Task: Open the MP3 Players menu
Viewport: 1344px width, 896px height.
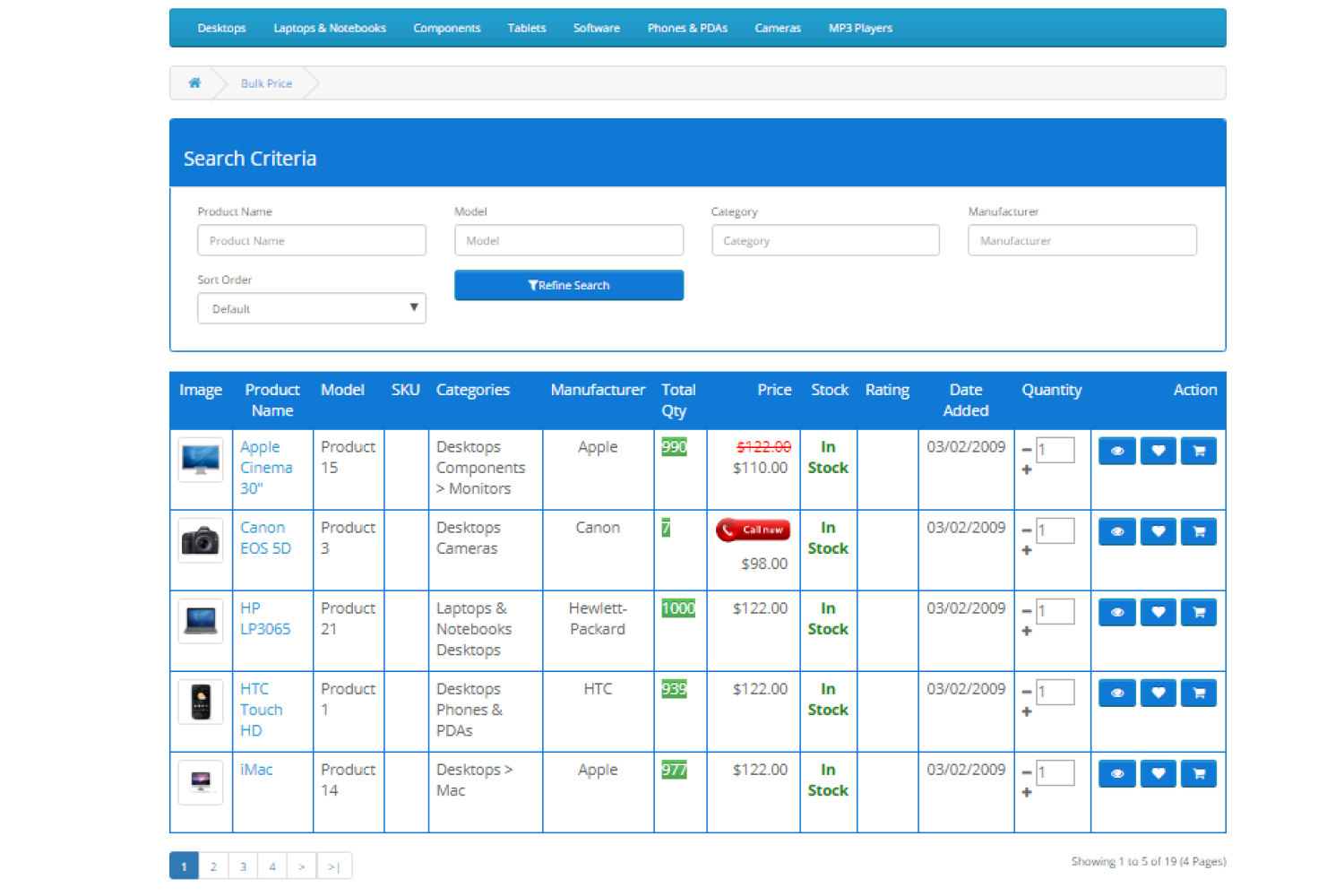Action: 860,28
